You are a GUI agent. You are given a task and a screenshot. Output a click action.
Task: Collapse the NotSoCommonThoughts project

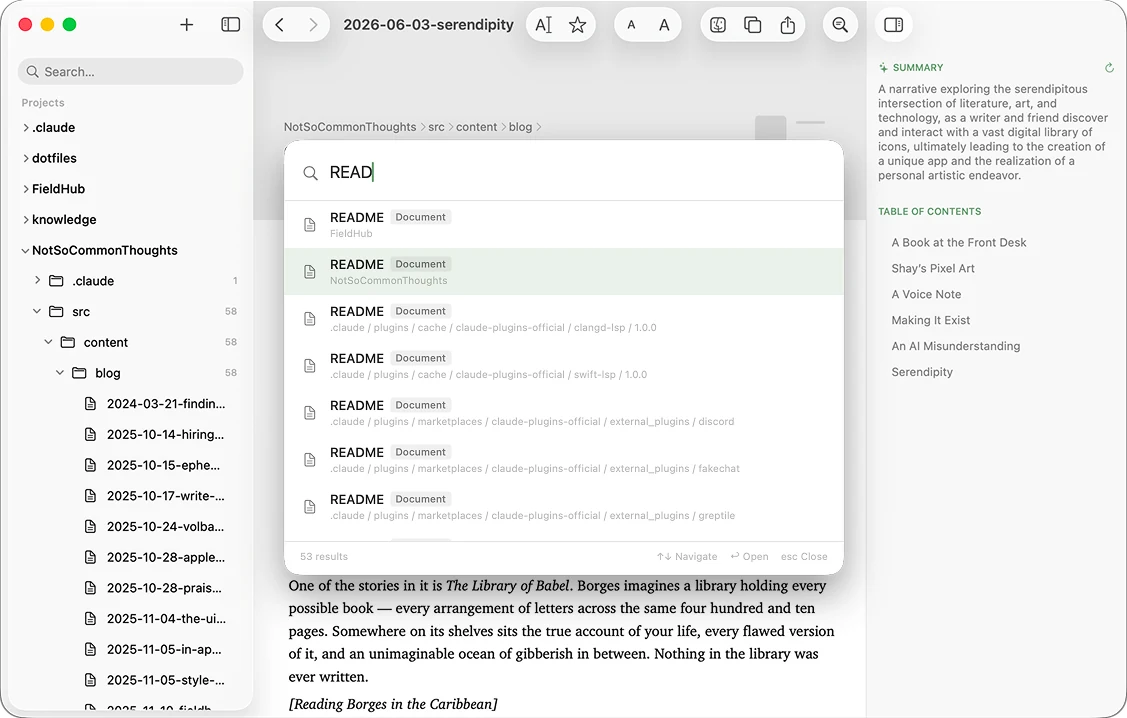click(x=26, y=251)
